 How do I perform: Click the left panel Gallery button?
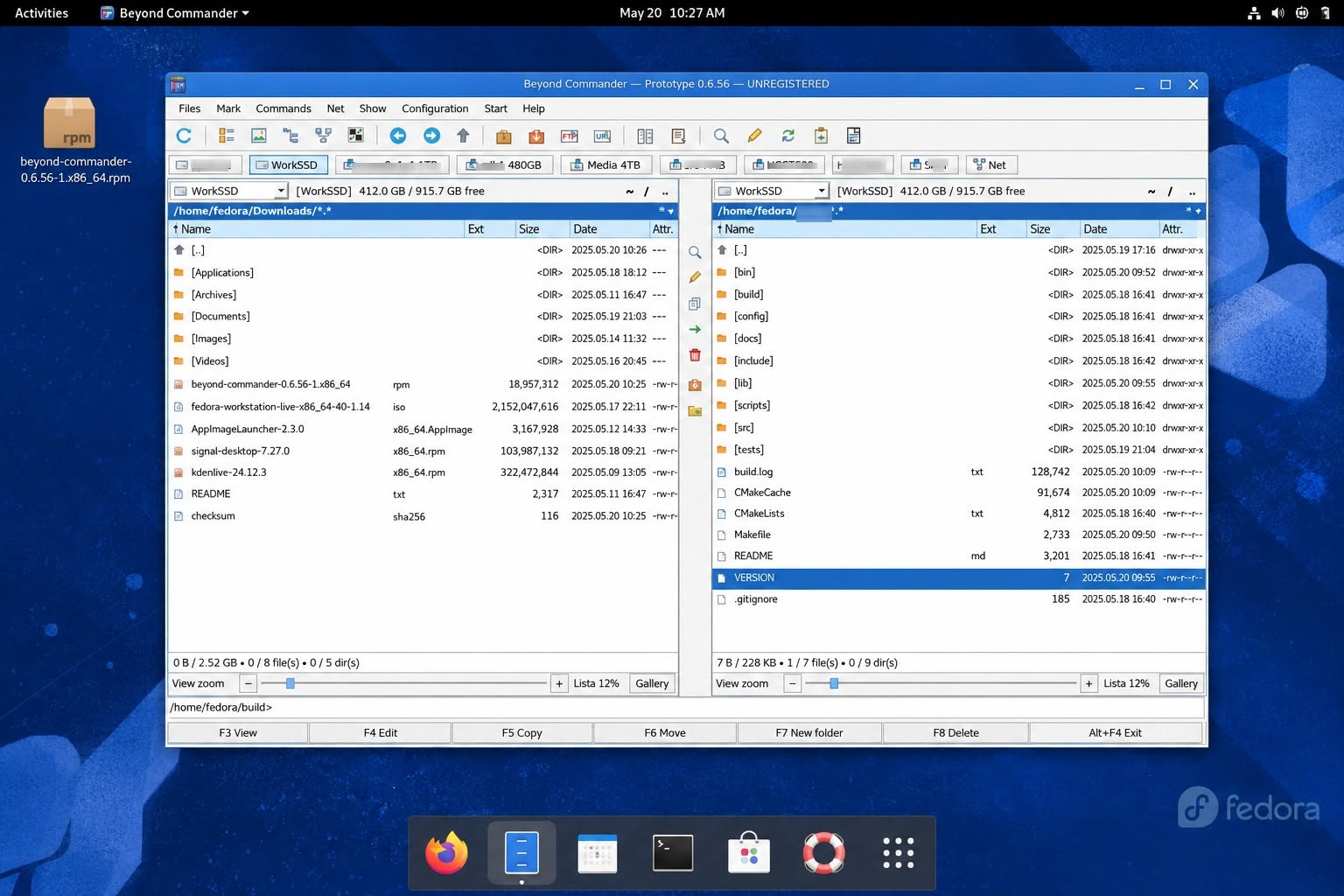[652, 683]
